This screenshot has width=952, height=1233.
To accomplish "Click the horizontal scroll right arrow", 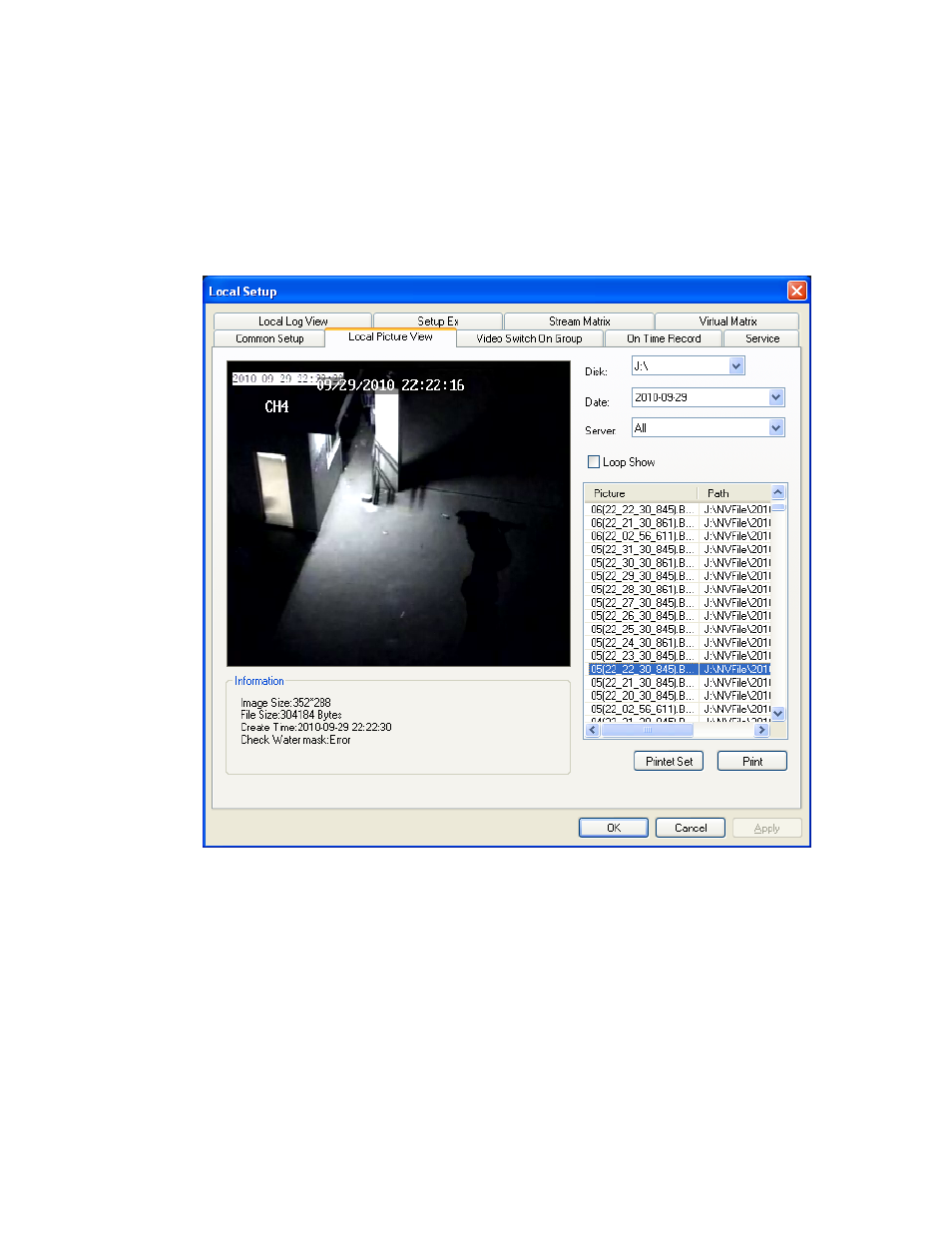I will 762,730.
